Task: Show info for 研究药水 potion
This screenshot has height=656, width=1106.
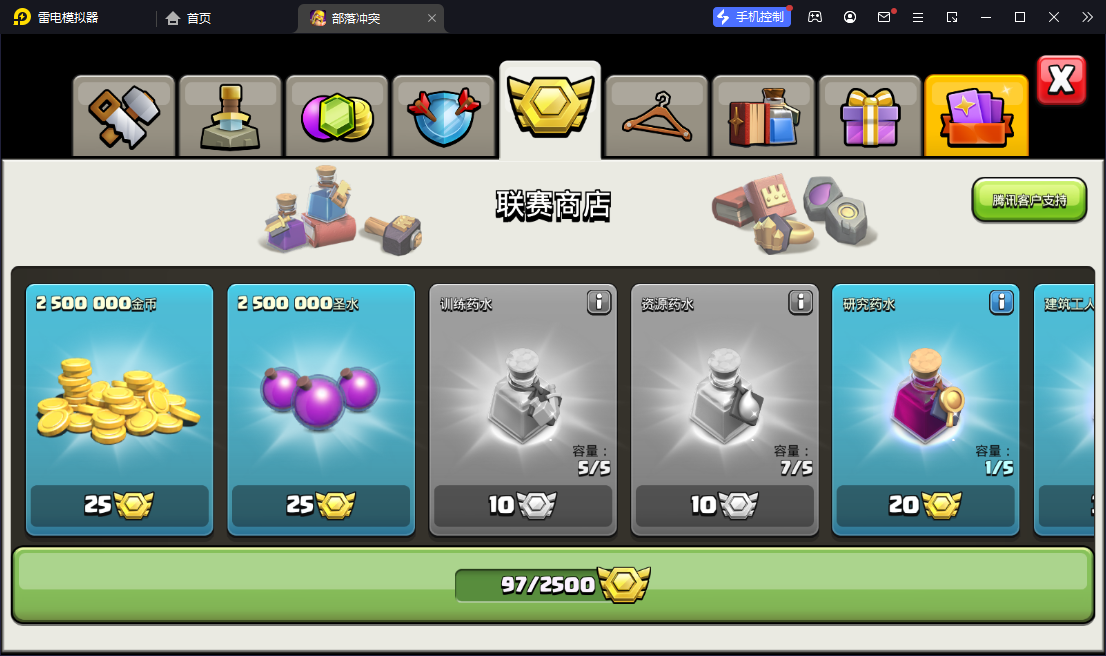Action: (1002, 303)
